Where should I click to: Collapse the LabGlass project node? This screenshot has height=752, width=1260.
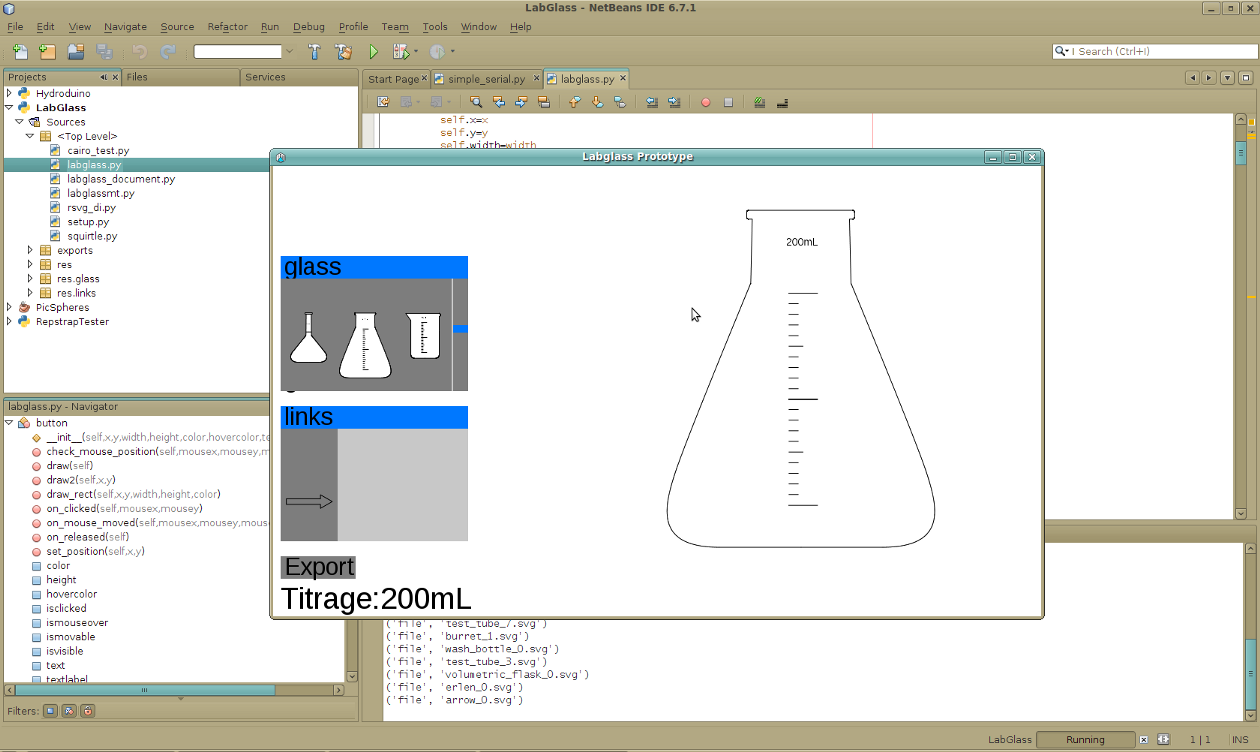coord(9,107)
